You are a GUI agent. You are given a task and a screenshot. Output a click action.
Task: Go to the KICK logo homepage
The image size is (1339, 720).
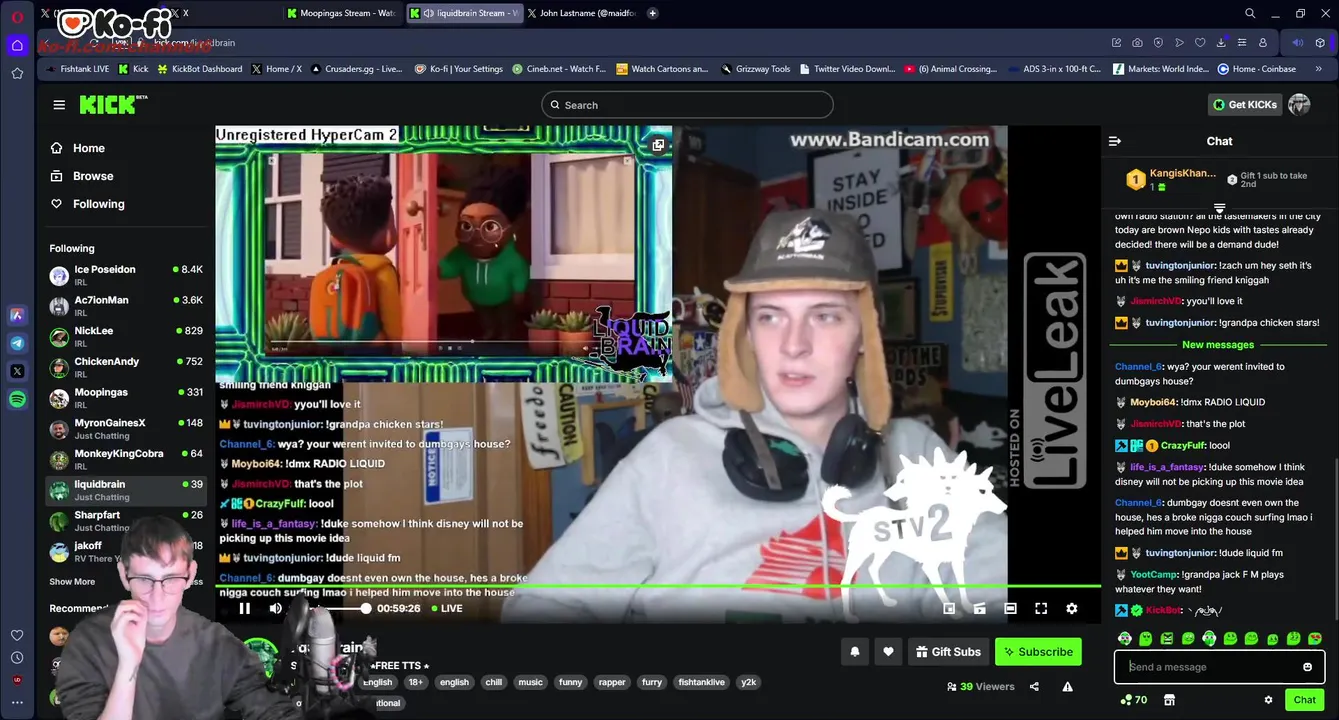[x=113, y=105]
